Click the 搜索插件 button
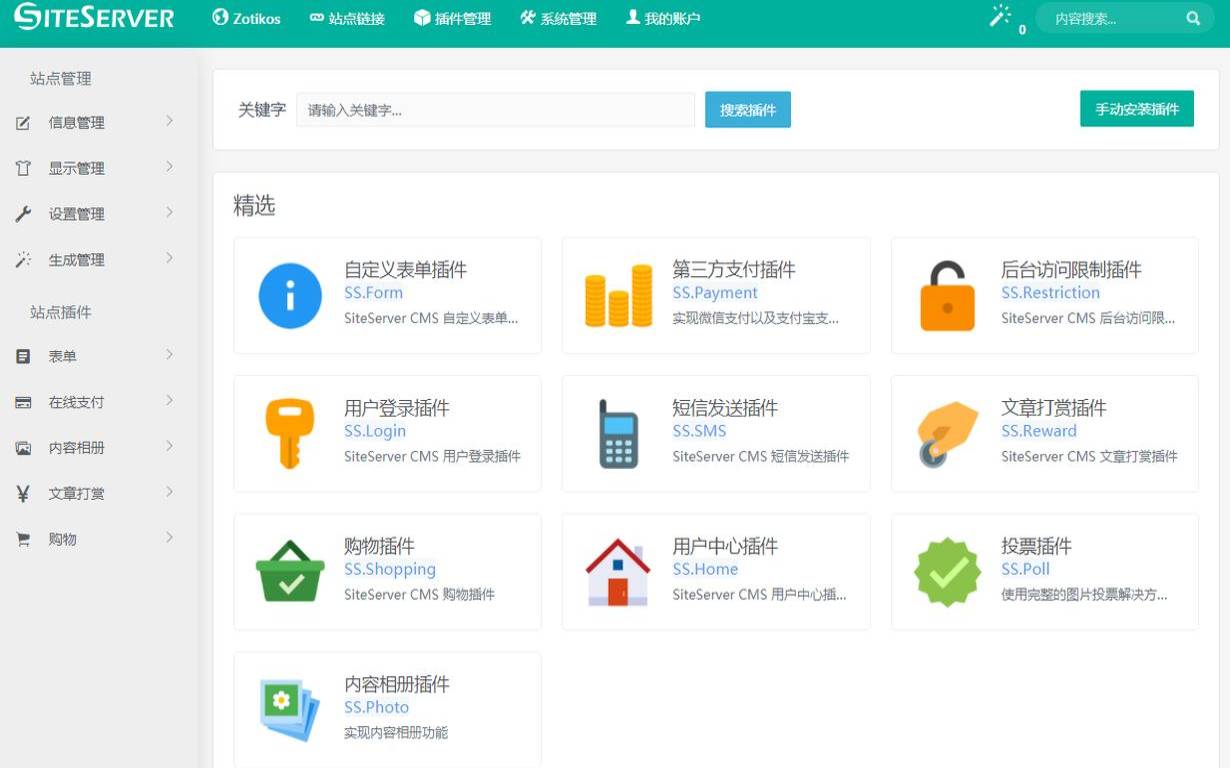1230x768 pixels. (x=746, y=109)
